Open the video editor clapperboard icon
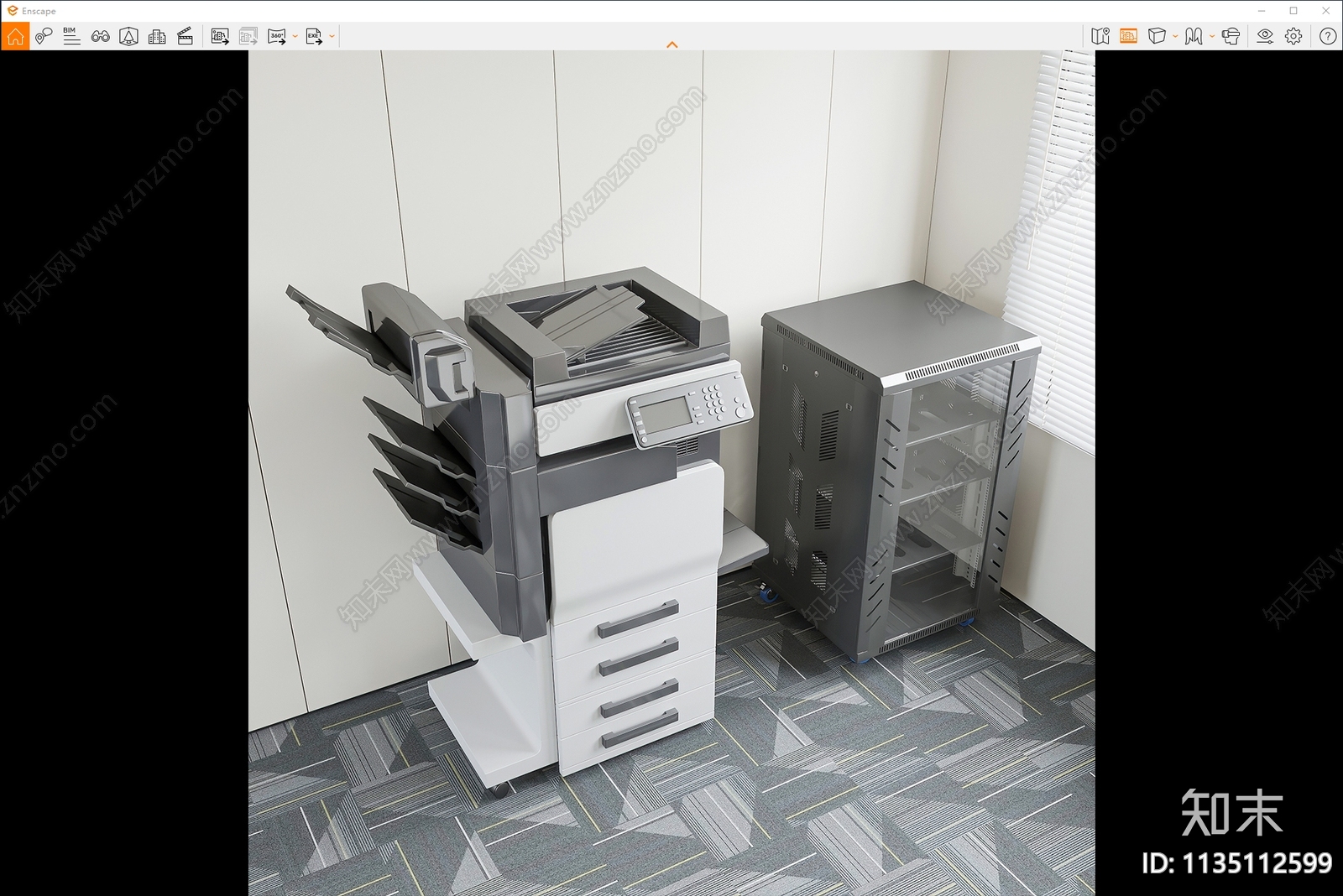Image resolution: width=1343 pixels, height=896 pixels. [x=186, y=36]
